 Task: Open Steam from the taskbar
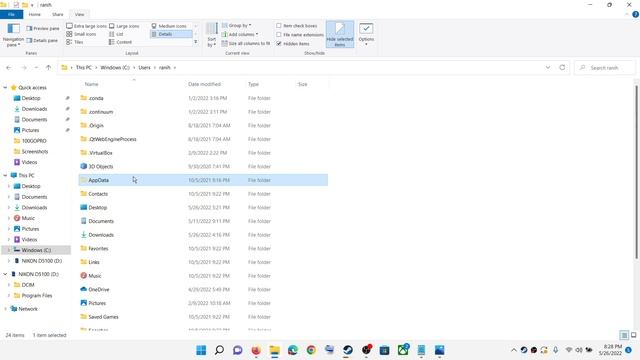click(x=348, y=350)
